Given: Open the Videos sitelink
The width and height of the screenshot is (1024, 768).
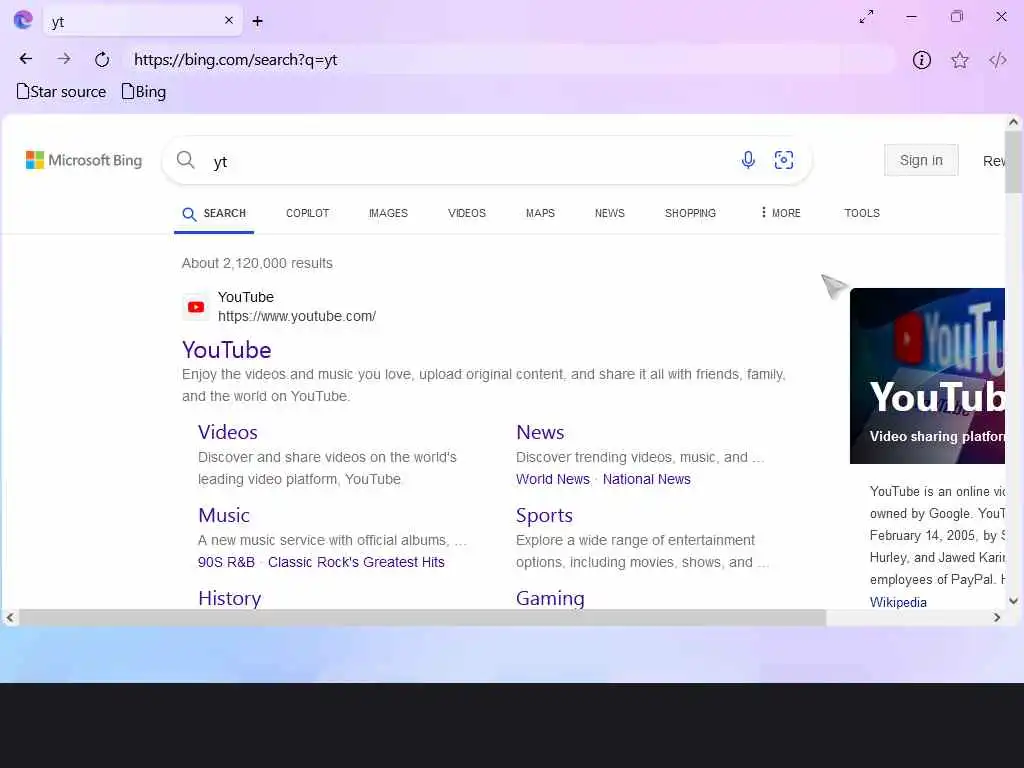Looking at the screenshot, I should click(228, 432).
